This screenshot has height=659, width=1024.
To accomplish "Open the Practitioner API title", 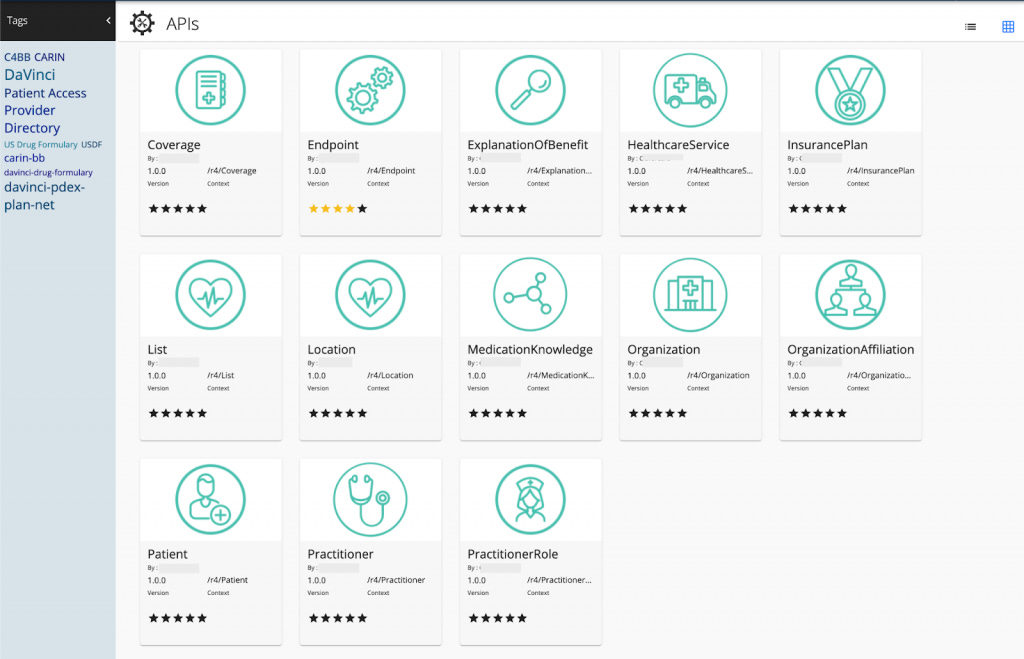I will [340, 554].
